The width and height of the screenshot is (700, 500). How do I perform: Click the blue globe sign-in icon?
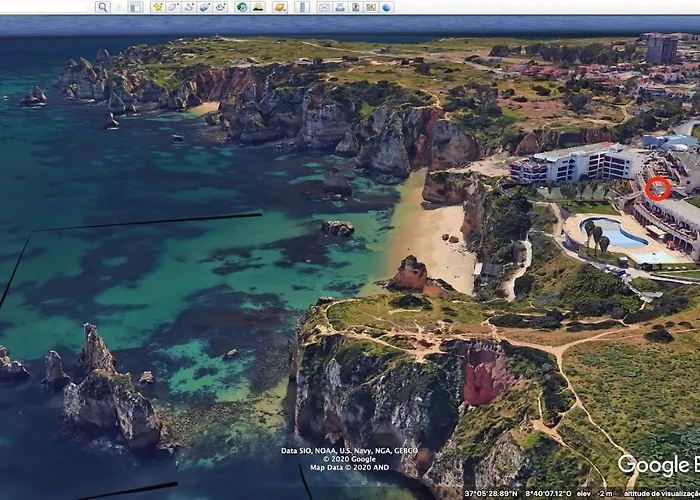tap(387, 7)
